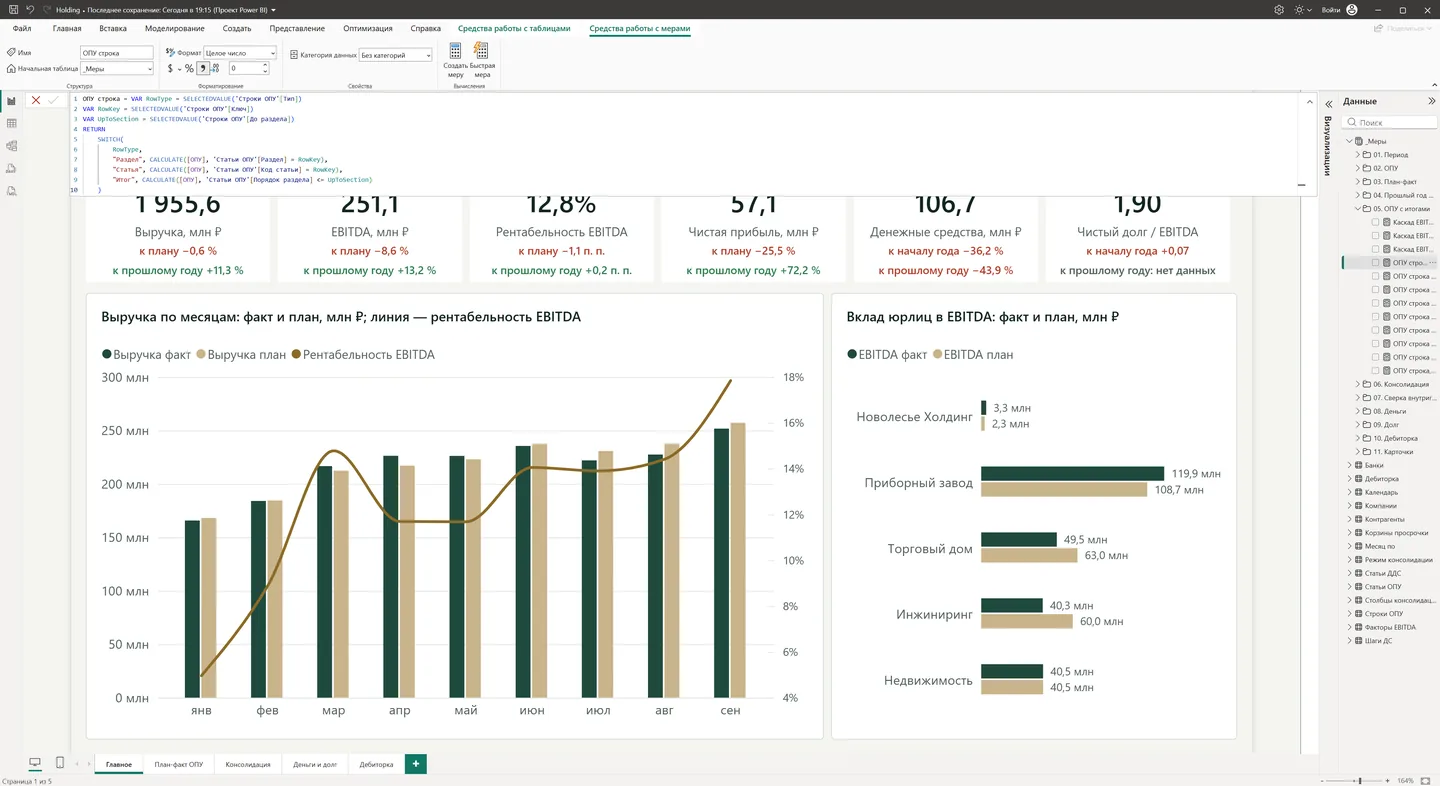Image resolution: width=1440 pixels, height=786 pixels.
Task: Undo the last action
Action: point(30,9)
